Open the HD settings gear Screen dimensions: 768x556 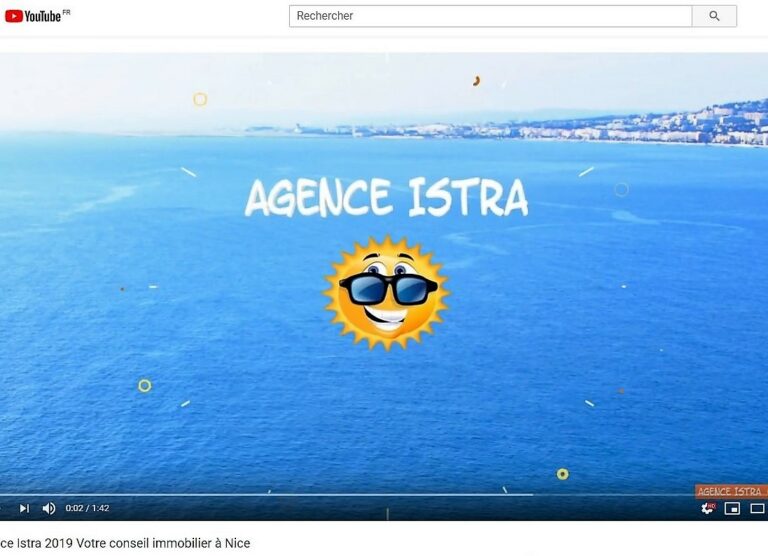(707, 508)
